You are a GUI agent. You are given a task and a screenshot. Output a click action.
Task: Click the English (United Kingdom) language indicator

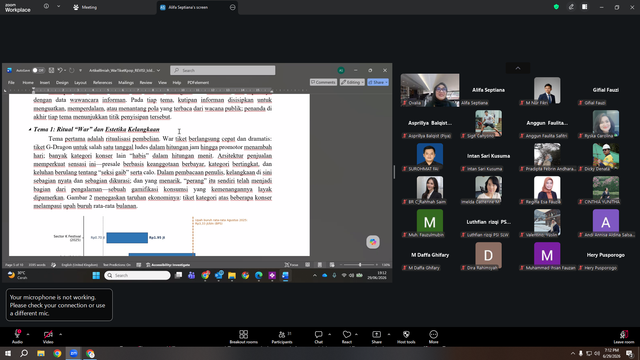(x=80, y=265)
